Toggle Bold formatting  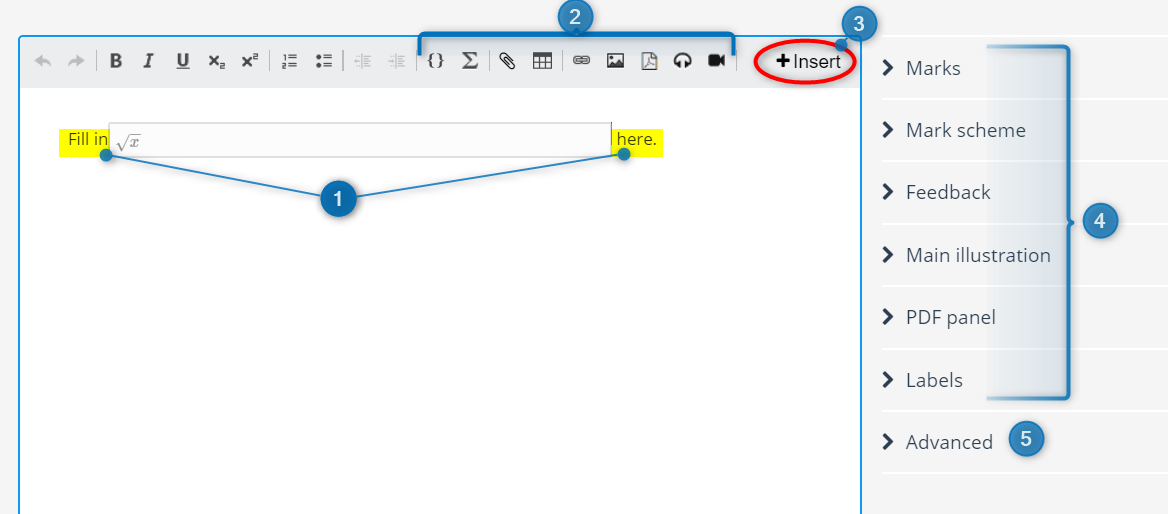click(x=115, y=62)
